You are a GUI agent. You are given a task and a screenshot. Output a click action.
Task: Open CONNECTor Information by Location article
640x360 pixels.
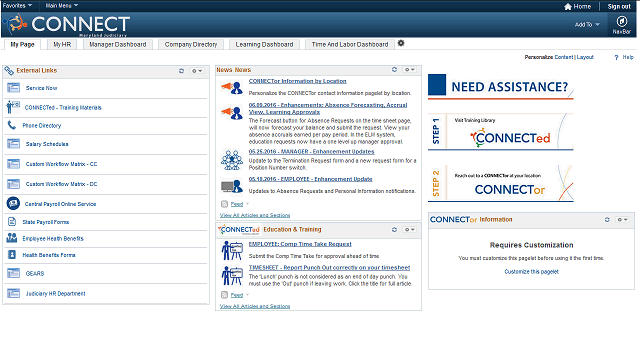pos(298,81)
